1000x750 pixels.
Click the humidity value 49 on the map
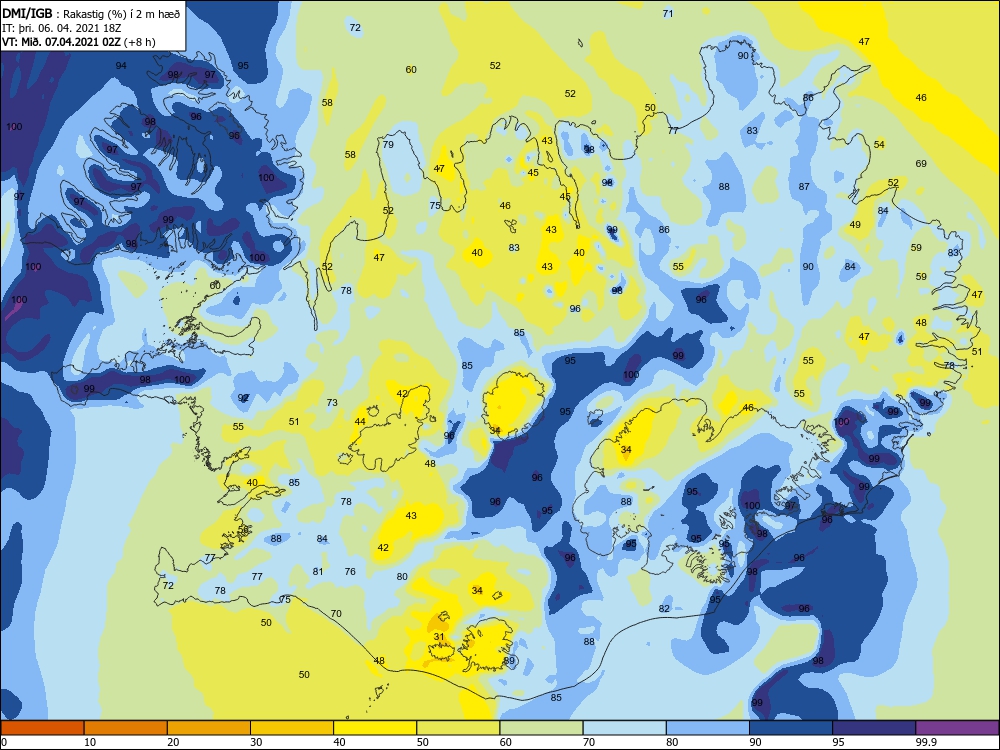pos(855,224)
